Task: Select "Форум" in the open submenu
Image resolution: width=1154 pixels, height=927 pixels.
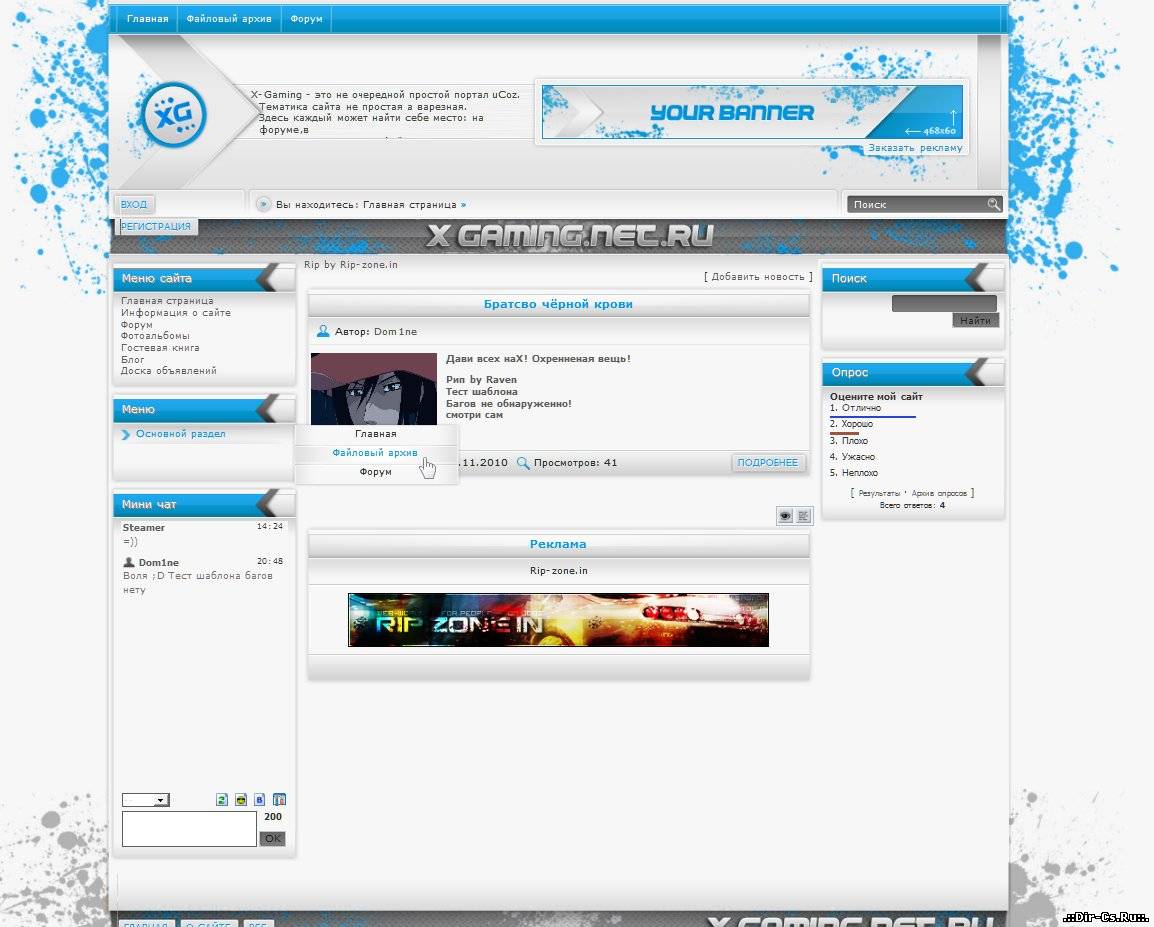Action: 375,470
